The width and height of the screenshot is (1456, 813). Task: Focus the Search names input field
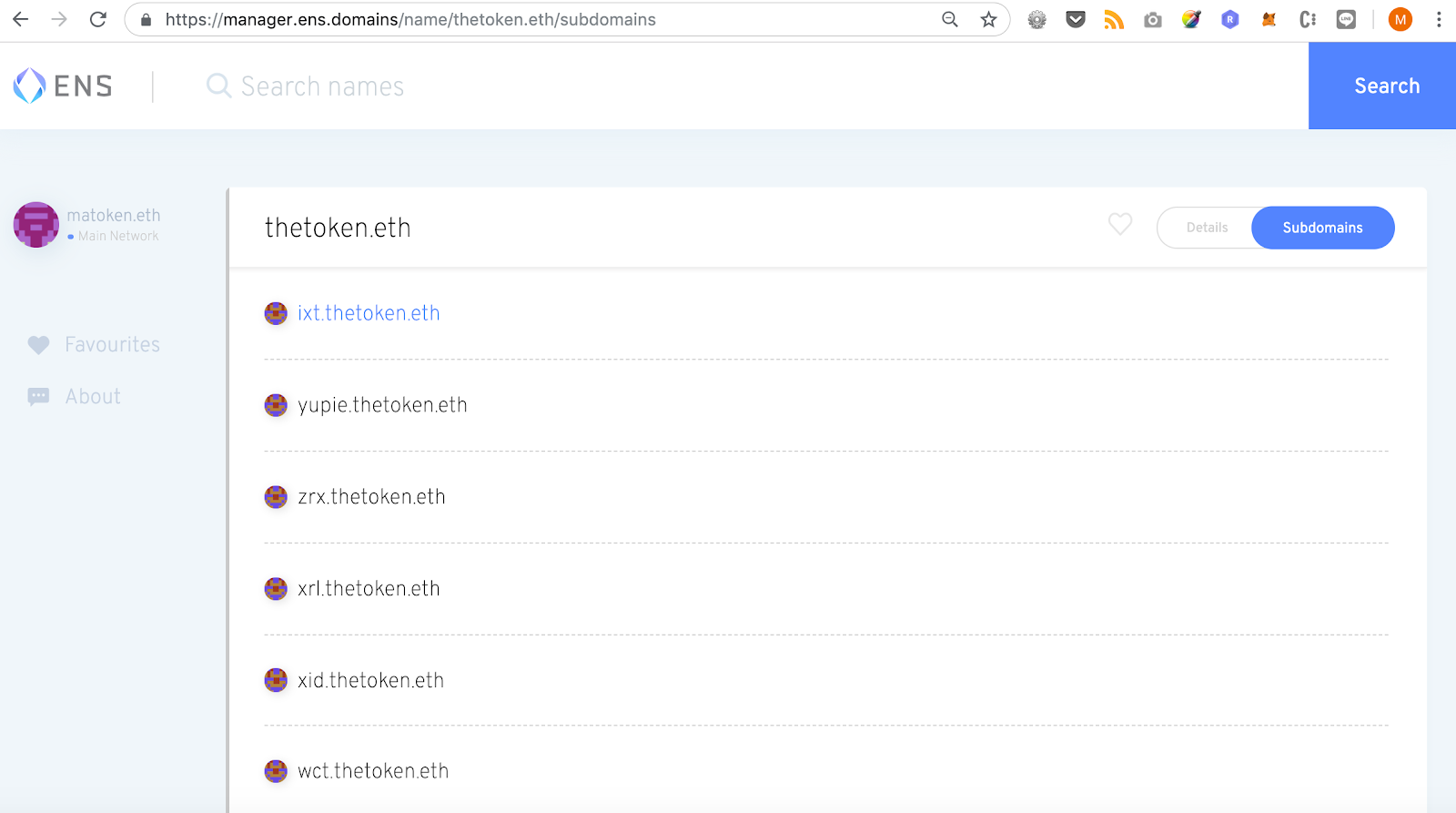click(755, 86)
